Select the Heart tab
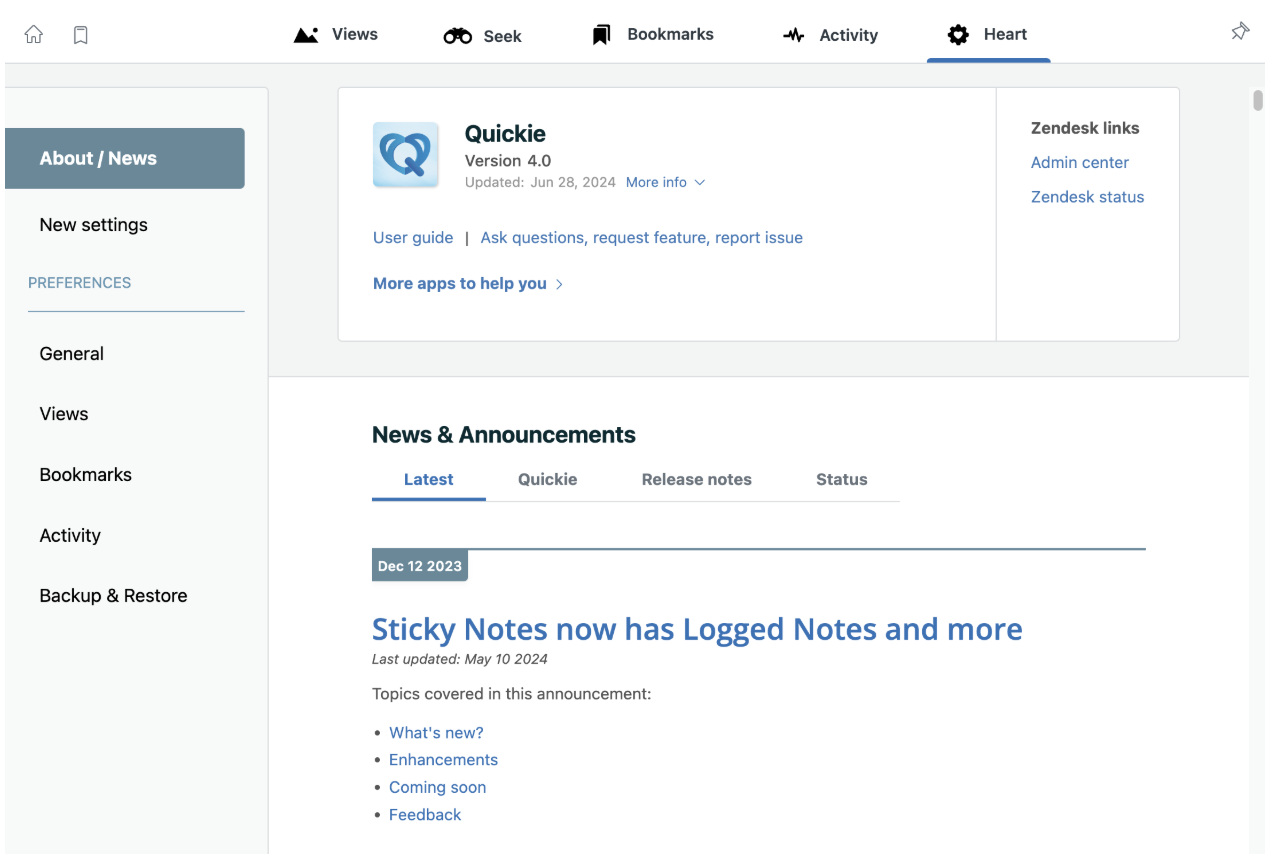Screen dimensions: 1268x854 pyautogui.click(x=988, y=35)
